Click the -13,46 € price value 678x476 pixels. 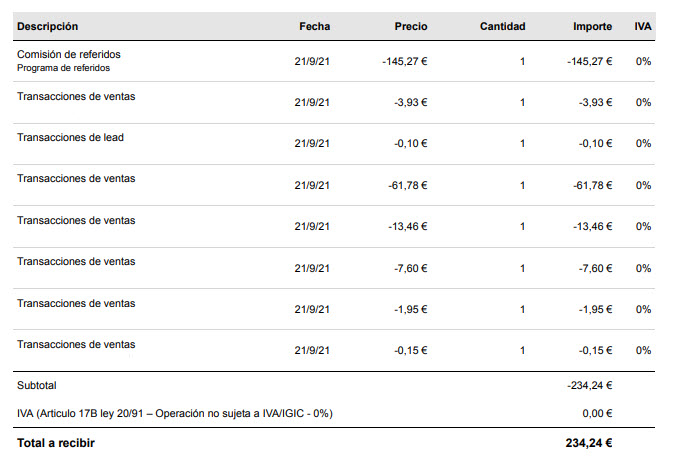click(407, 227)
